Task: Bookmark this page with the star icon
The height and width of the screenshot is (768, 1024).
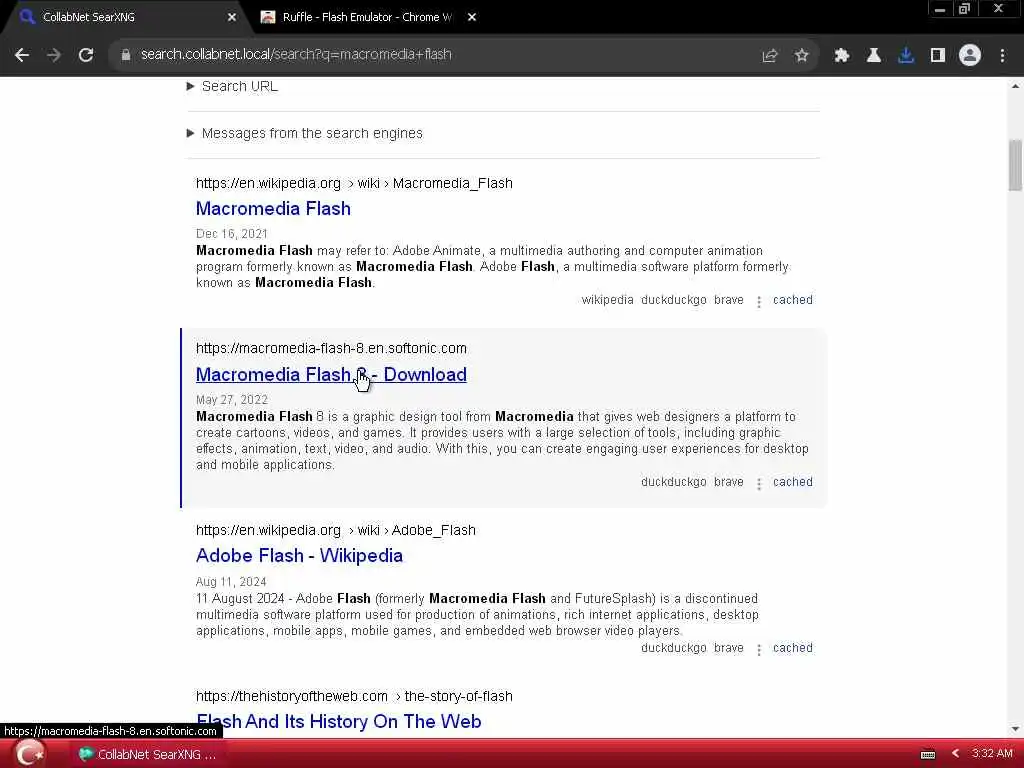Action: tap(802, 56)
